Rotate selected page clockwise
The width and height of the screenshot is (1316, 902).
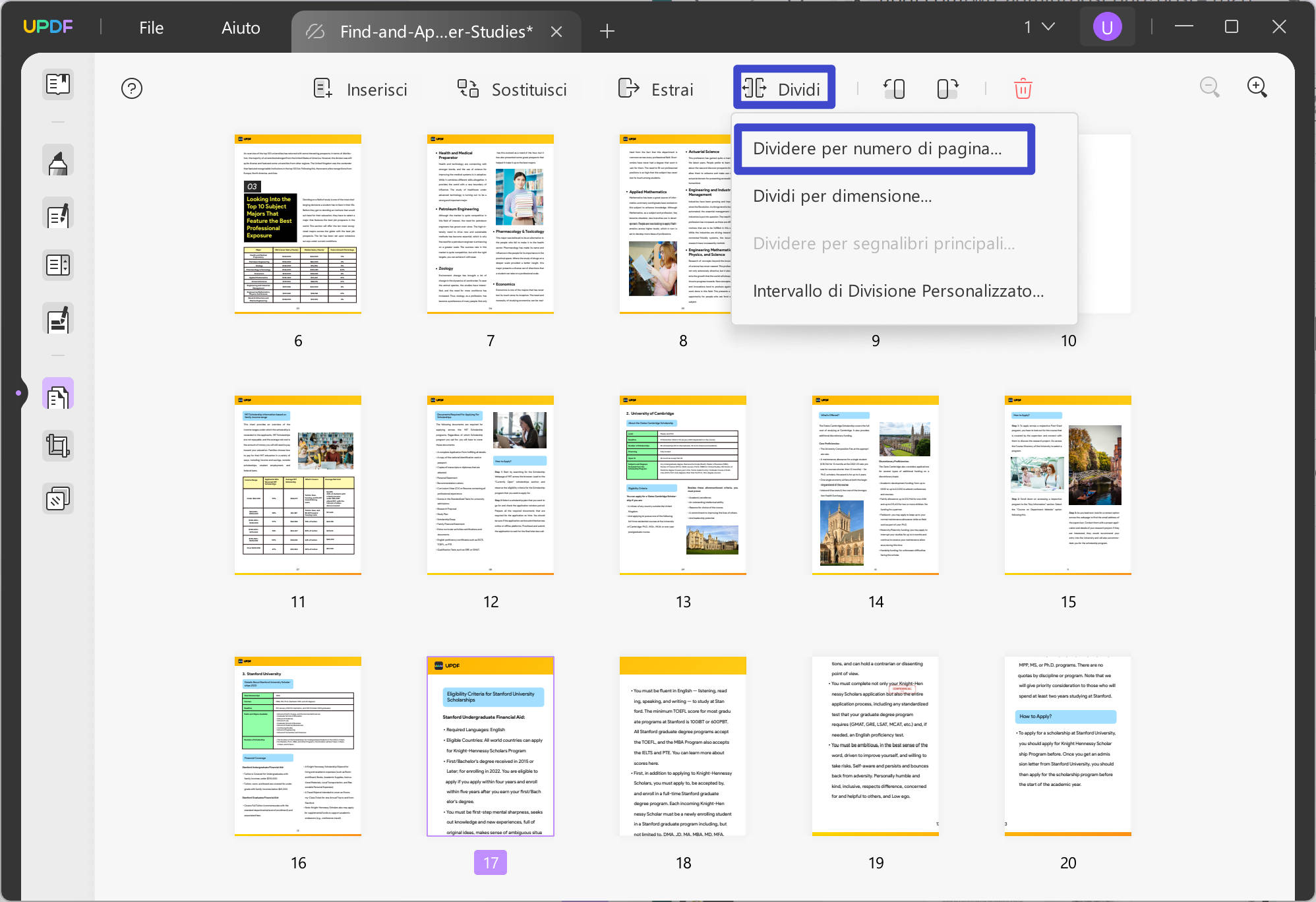pyautogui.click(x=947, y=88)
